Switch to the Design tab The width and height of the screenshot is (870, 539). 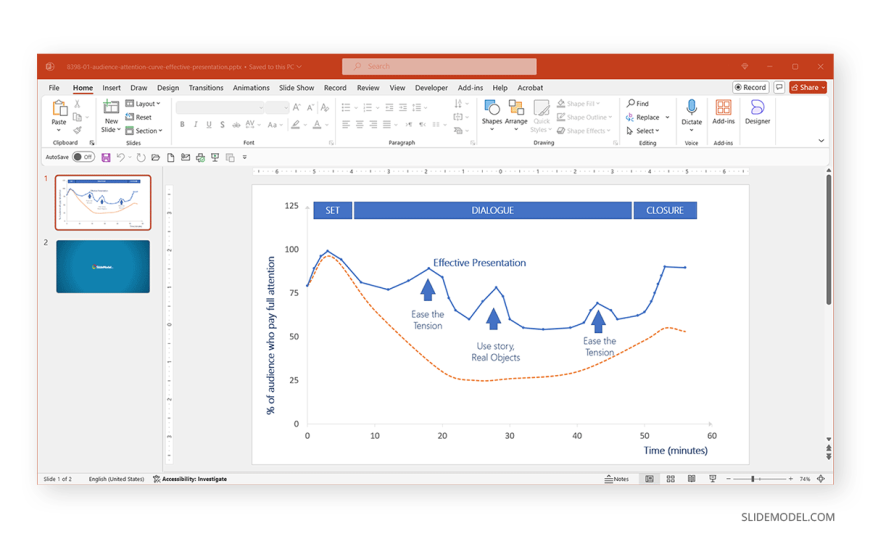[x=168, y=88]
